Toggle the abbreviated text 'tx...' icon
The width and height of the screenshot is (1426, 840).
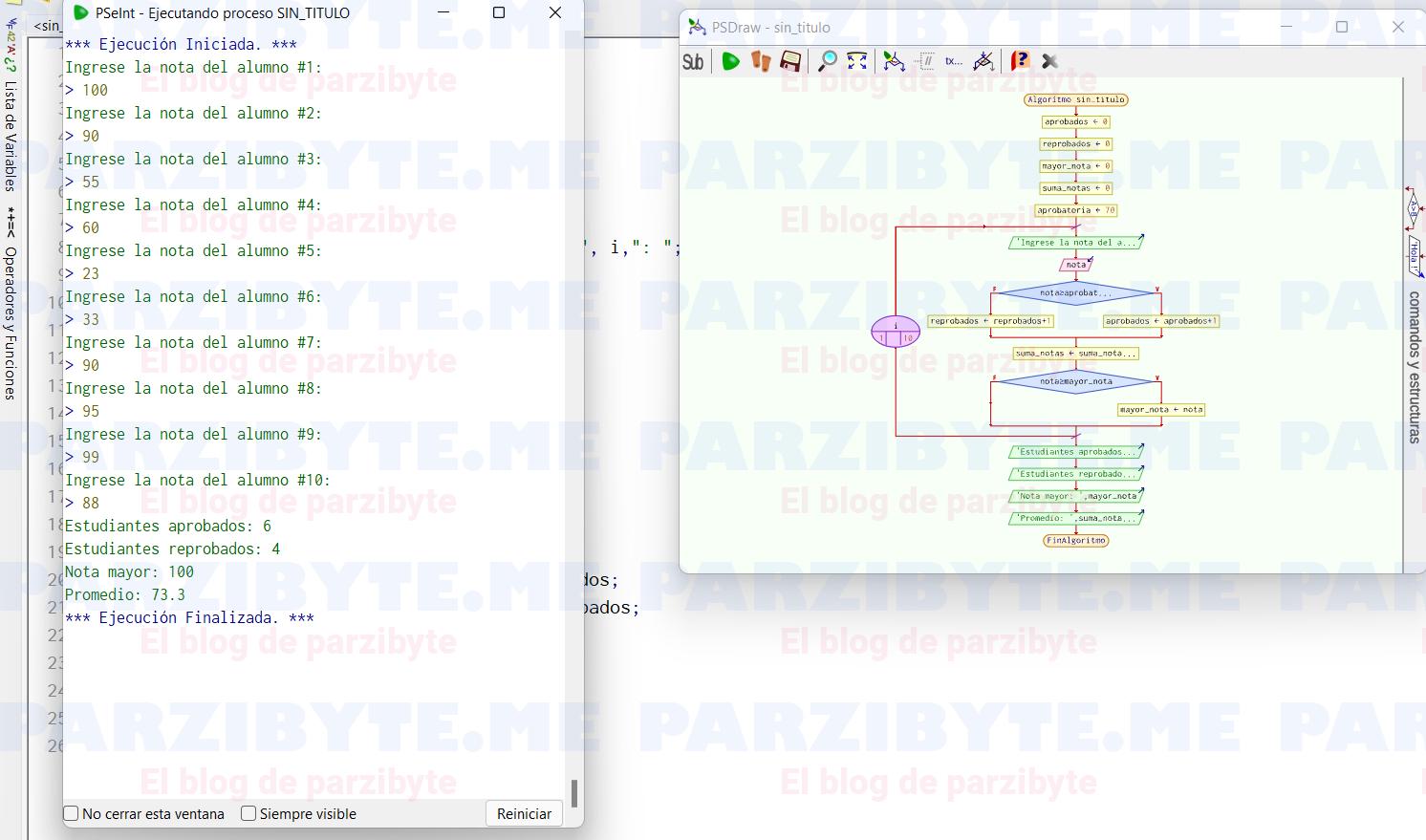click(954, 62)
